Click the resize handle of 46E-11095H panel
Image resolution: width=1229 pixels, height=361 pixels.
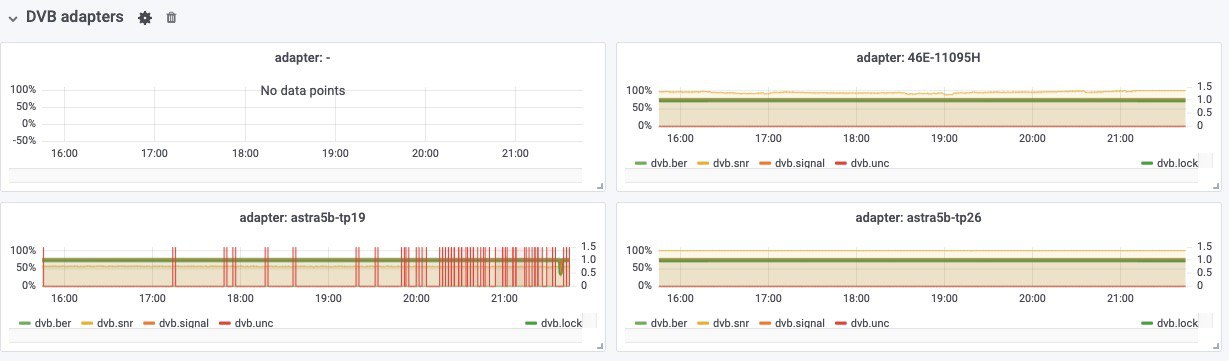[1215, 185]
